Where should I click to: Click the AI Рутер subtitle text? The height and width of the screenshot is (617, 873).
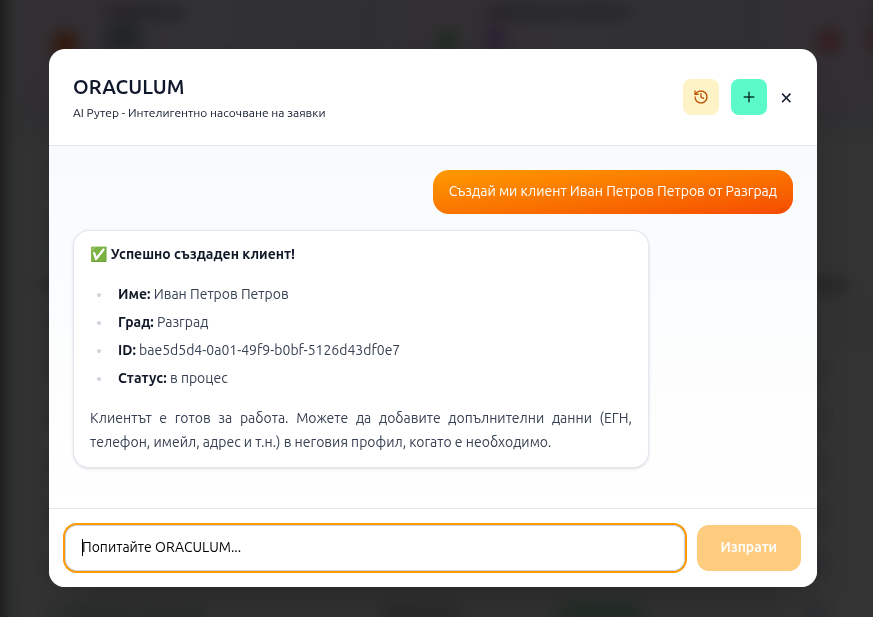(197, 113)
